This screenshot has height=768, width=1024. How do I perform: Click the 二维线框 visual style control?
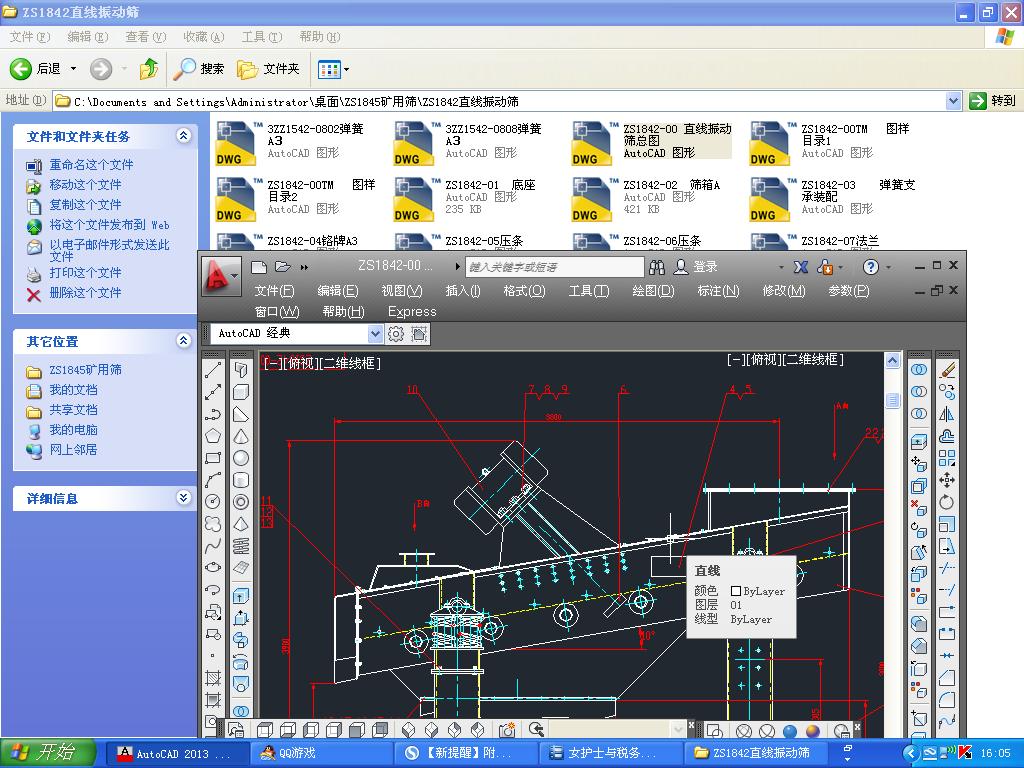[351, 364]
